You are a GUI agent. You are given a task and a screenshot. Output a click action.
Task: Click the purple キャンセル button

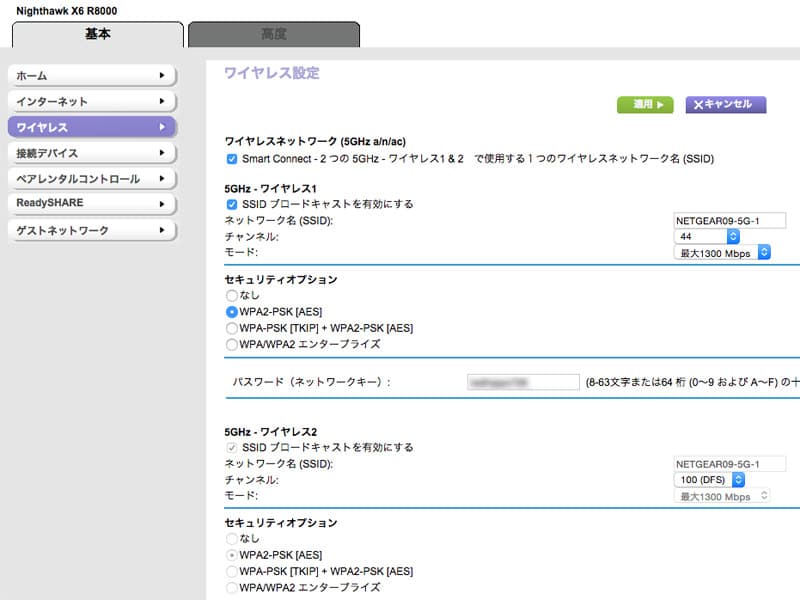[725, 104]
